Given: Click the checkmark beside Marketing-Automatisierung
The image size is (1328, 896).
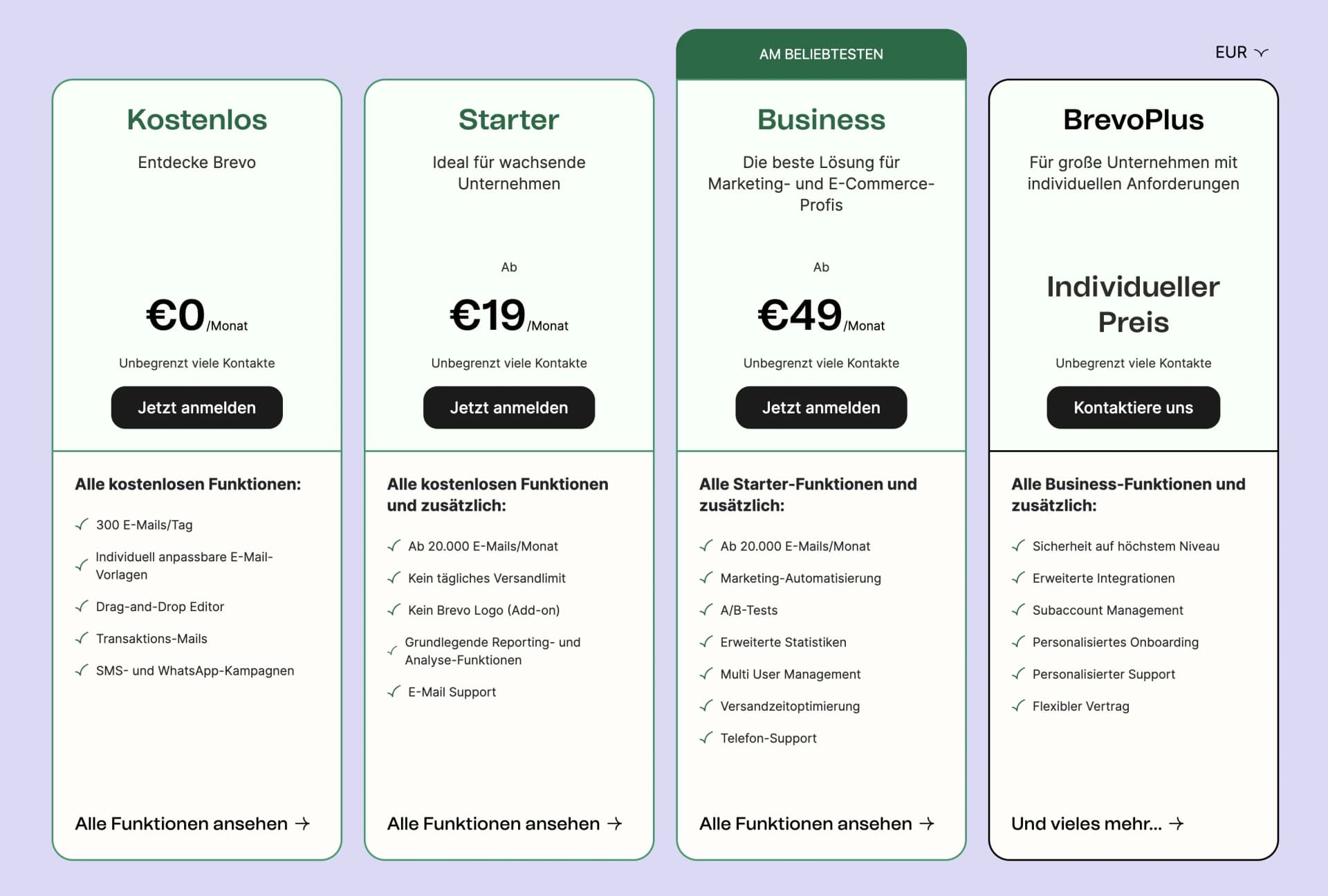Looking at the screenshot, I should click(x=705, y=577).
